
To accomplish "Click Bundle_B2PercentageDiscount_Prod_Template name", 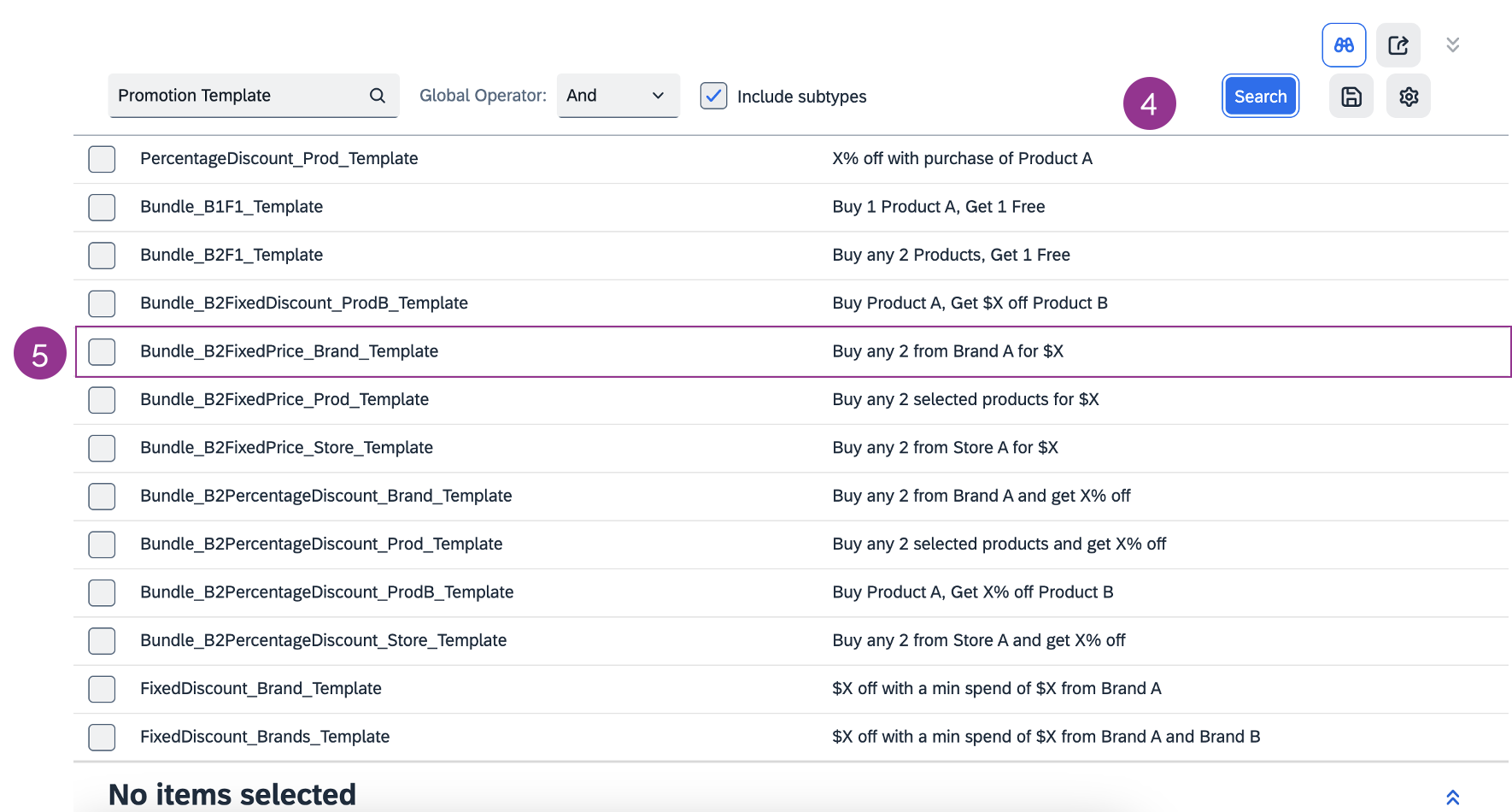I will tap(321, 544).
